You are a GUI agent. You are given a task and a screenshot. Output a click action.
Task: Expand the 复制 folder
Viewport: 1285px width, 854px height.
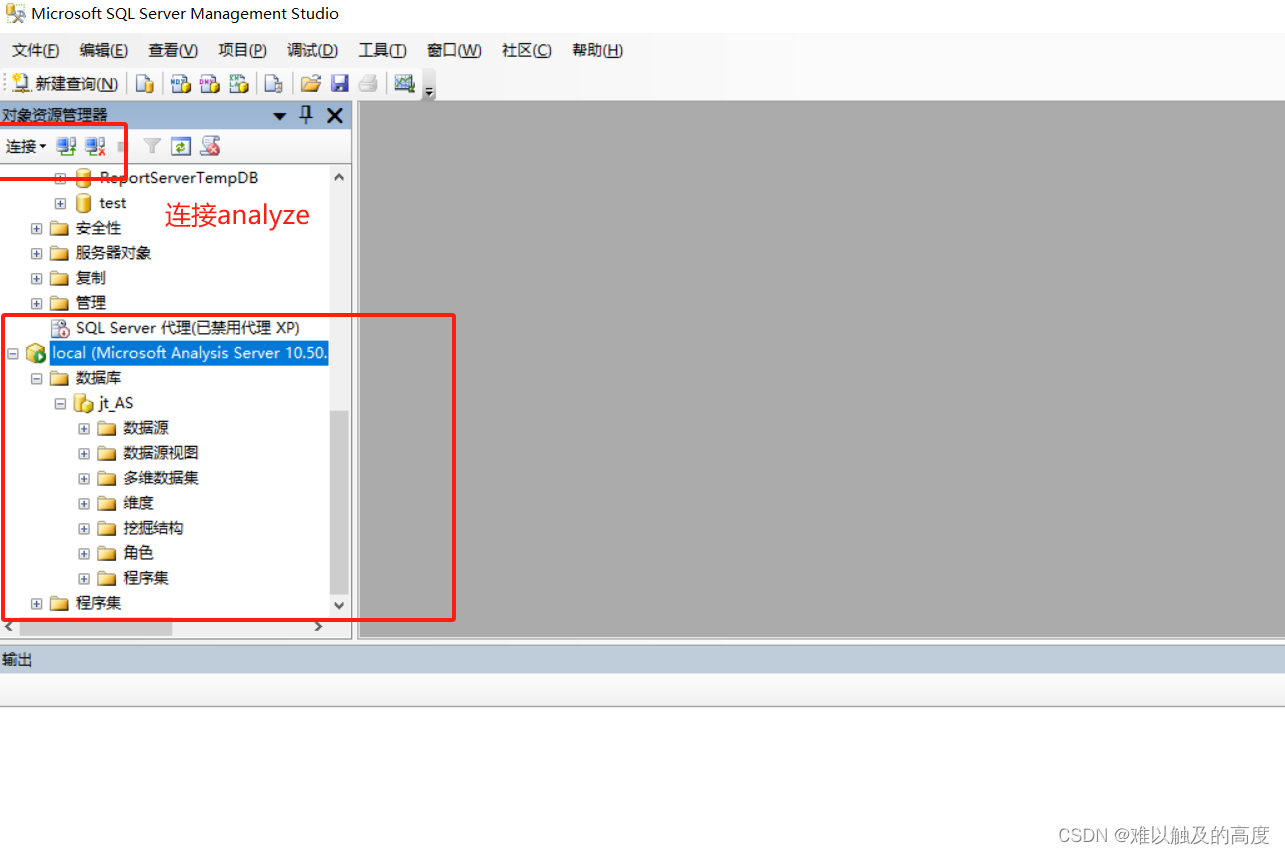click(37, 278)
